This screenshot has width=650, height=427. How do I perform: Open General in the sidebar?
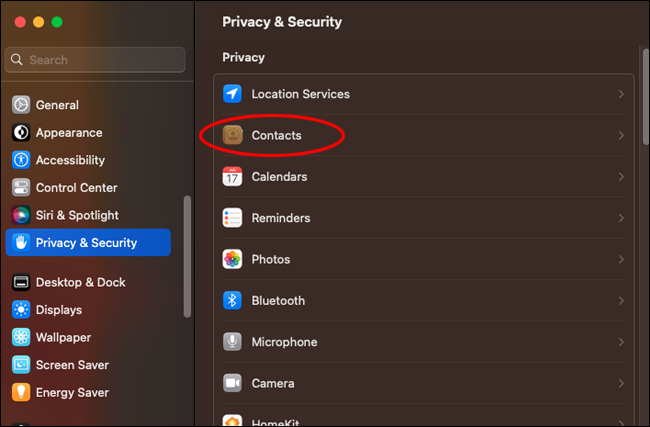(56, 105)
